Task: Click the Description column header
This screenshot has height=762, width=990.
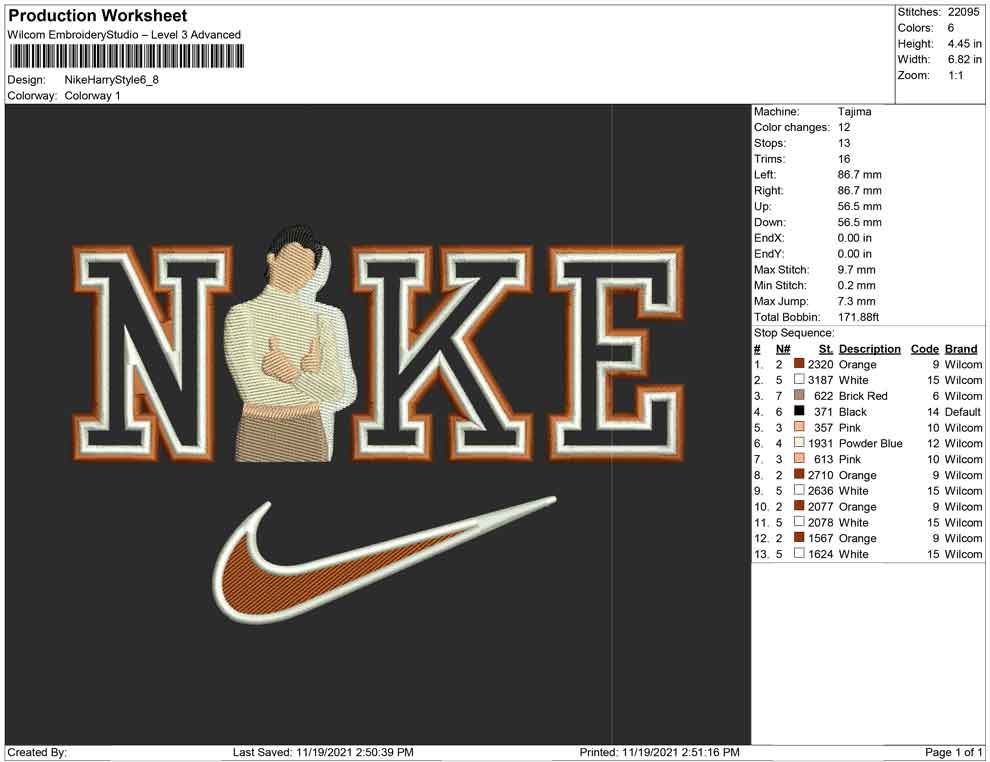Action: pos(869,349)
